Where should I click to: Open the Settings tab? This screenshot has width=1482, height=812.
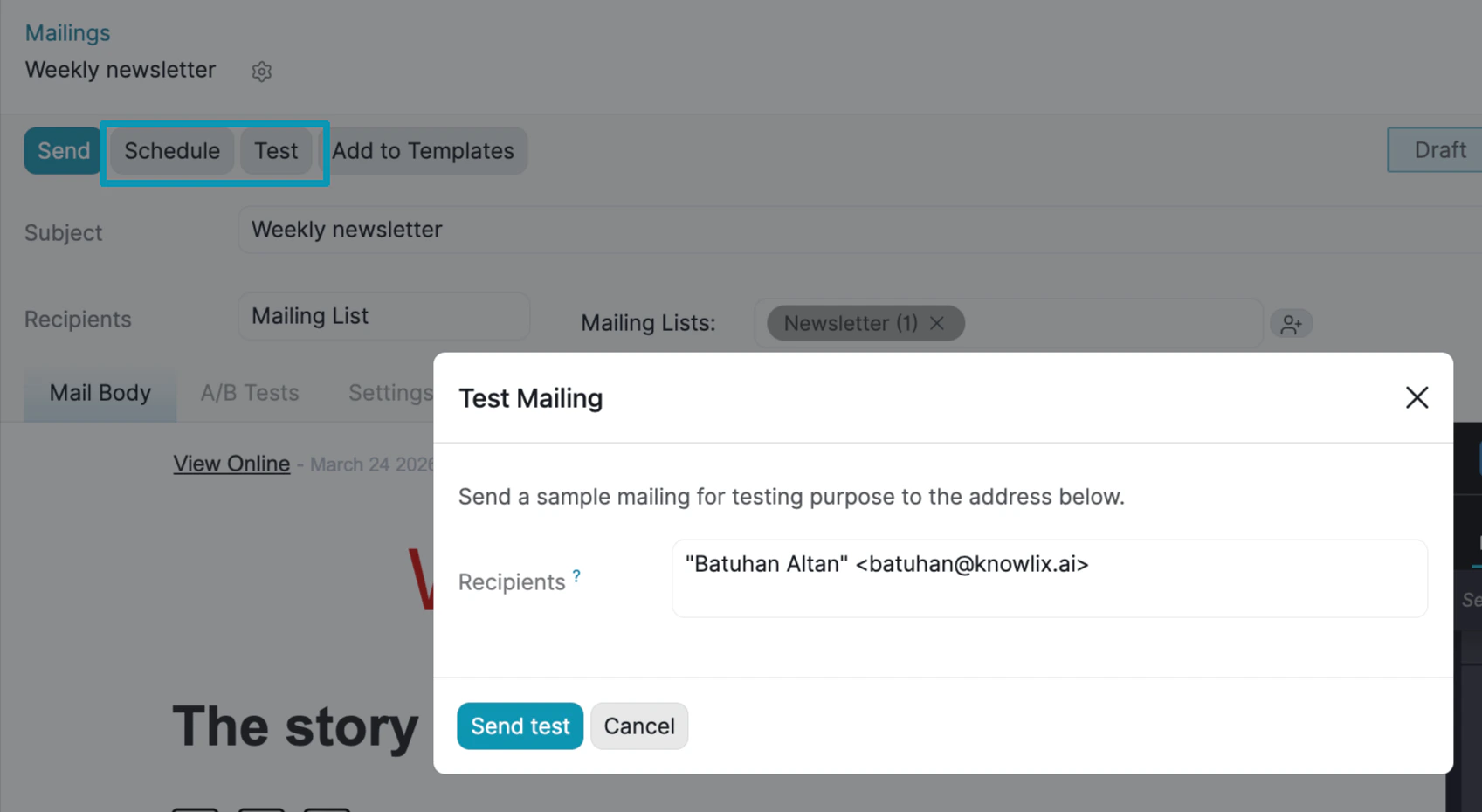click(x=389, y=393)
